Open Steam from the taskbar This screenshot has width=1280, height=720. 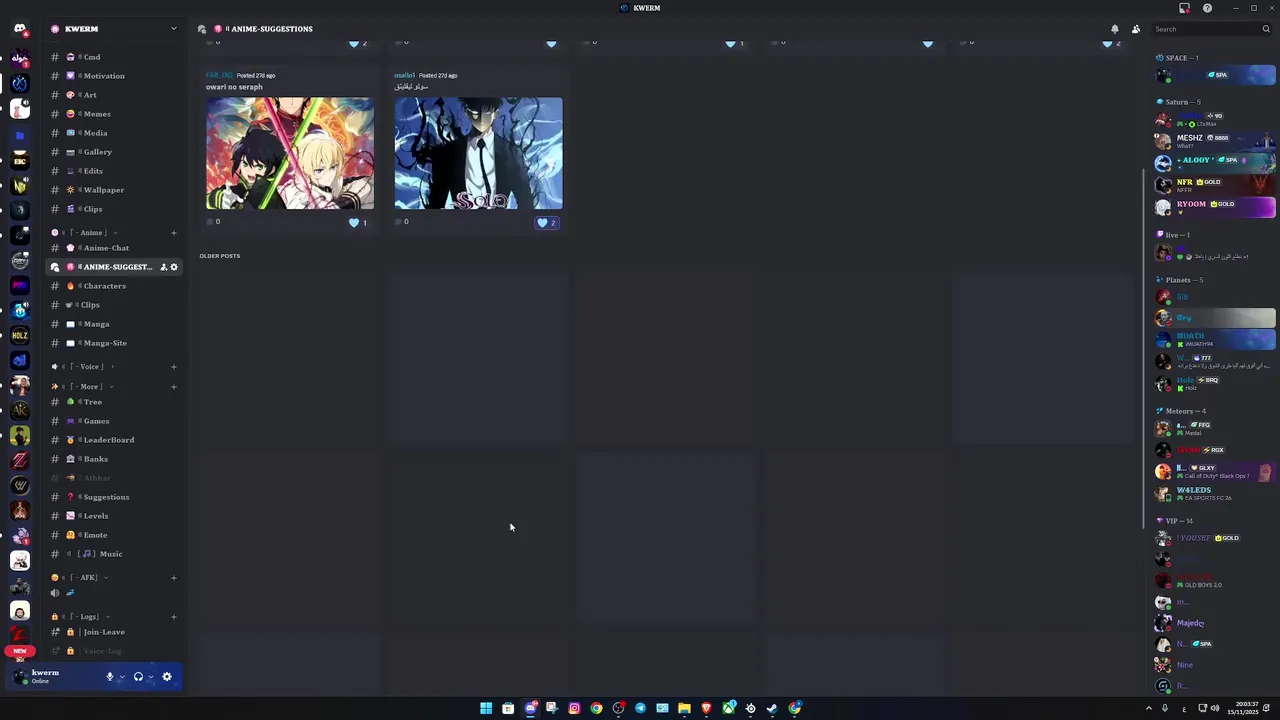click(772, 708)
